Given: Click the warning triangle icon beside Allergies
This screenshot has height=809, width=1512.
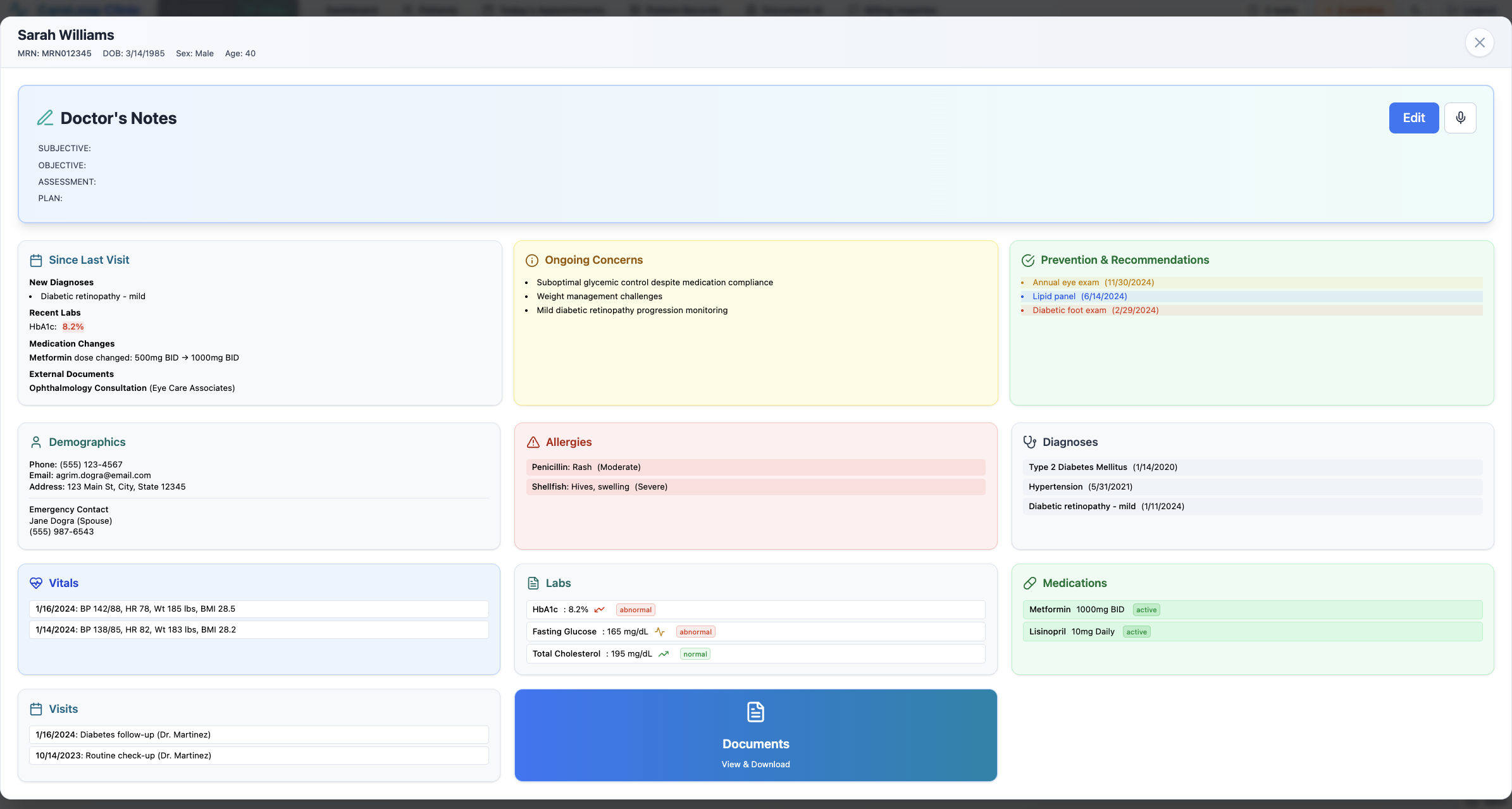Looking at the screenshot, I should pos(533,442).
